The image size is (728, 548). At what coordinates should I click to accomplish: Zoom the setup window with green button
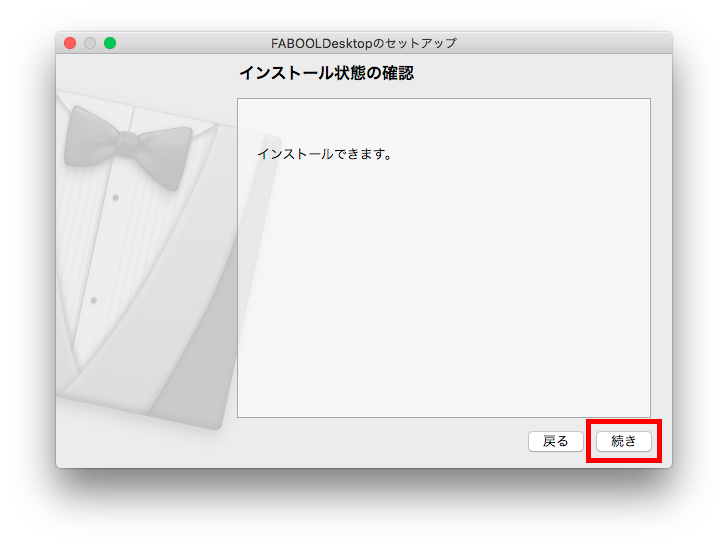pos(110,43)
